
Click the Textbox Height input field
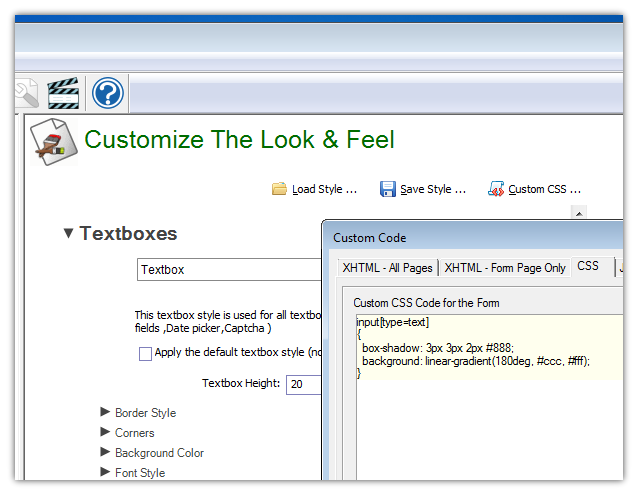304,384
